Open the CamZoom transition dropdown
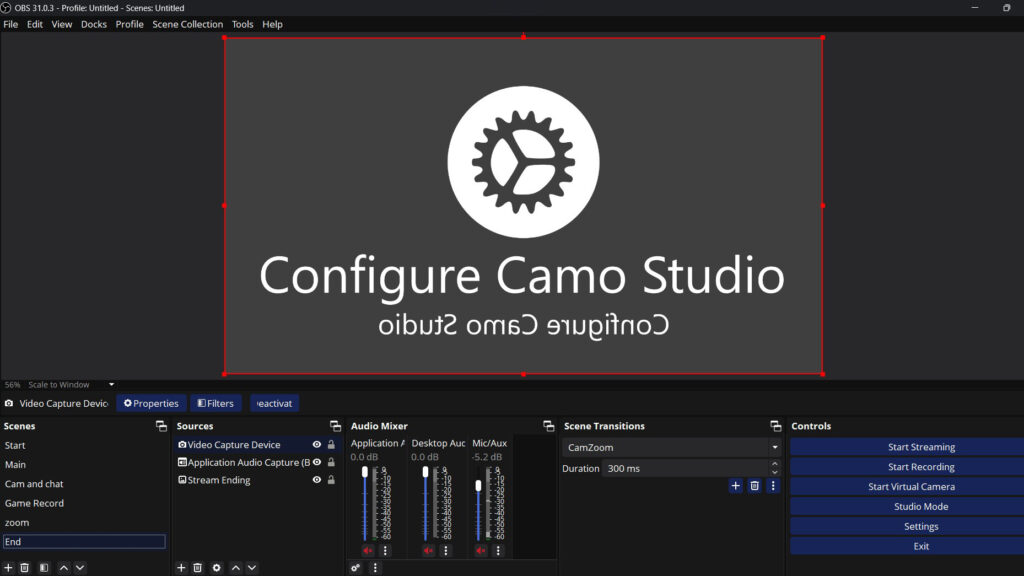The width and height of the screenshot is (1024, 576). point(672,447)
